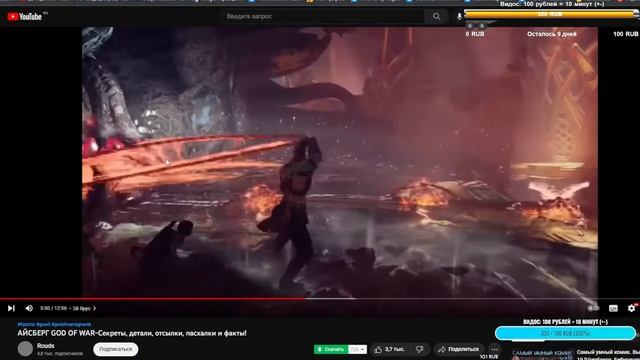This screenshot has height=360, width=640.
Task: Open the 720 quality dropdown next to Скачать
Action: [x=358, y=349]
